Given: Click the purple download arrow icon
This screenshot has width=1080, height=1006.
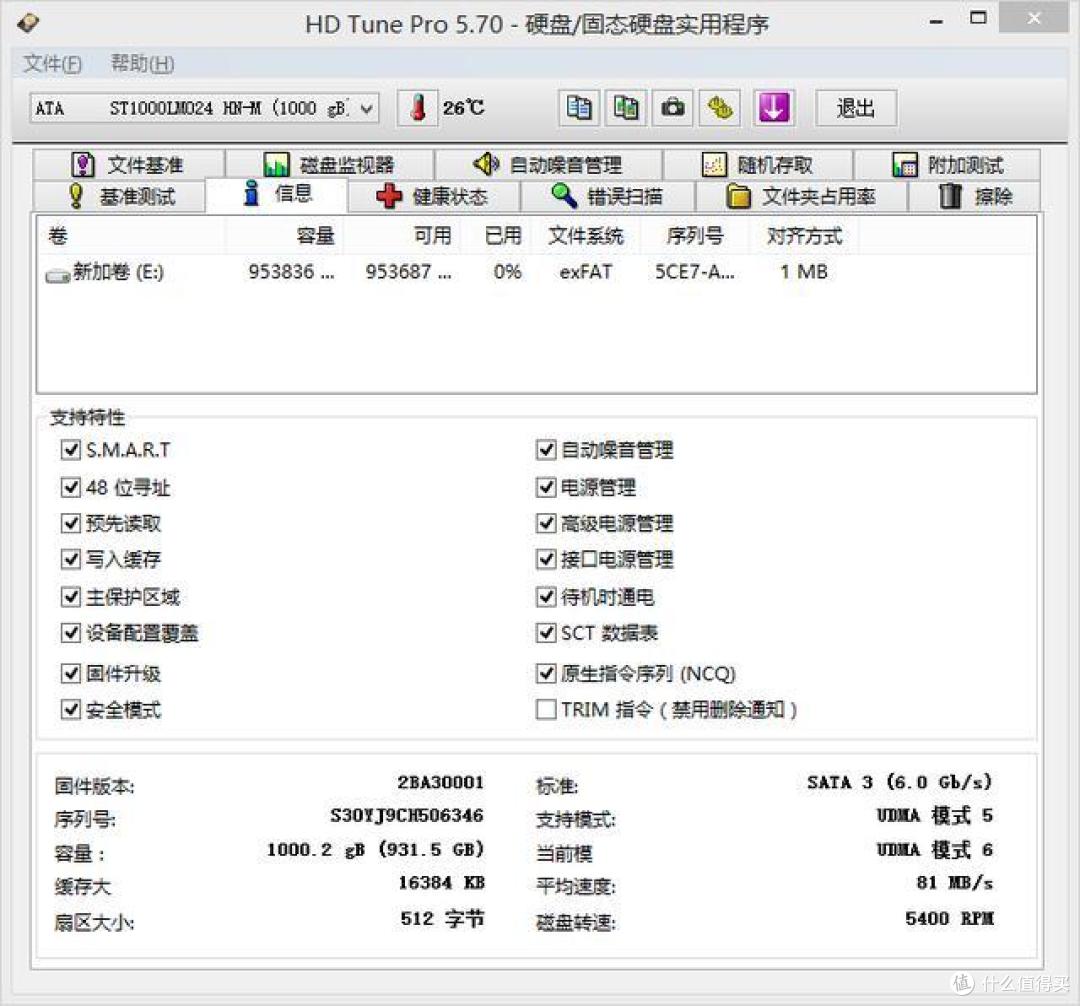Looking at the screenshot, I should coord(773,108).
